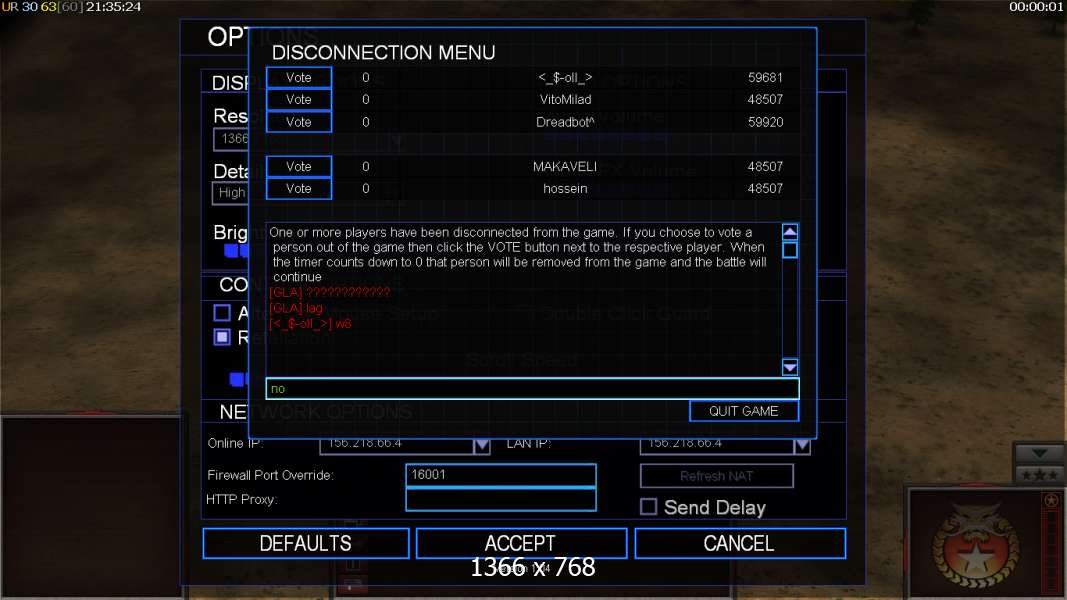Image resolution: width=1067 pixels, height=600 pixels.
Task: Vote out player hossein
Action: (x=299, y=188)
